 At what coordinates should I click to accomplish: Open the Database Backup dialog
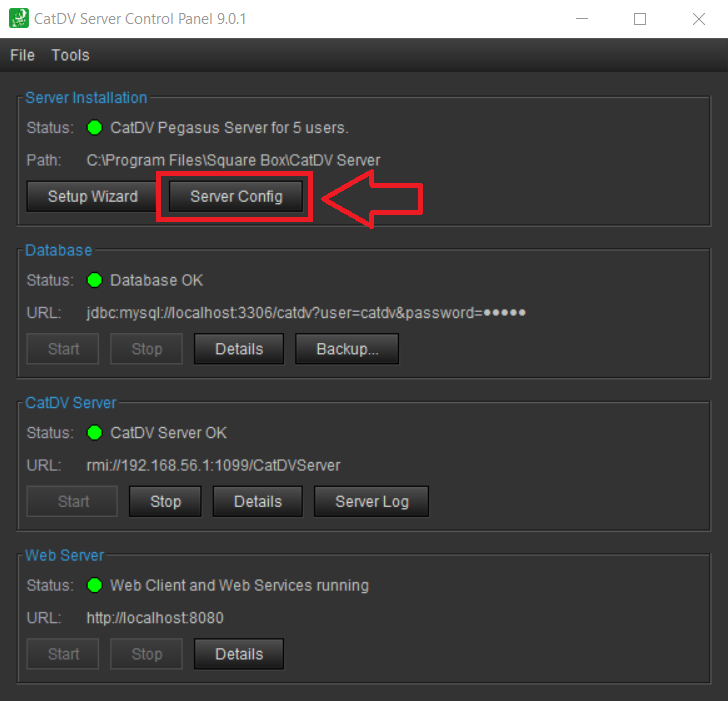click(x=347, y=349)
